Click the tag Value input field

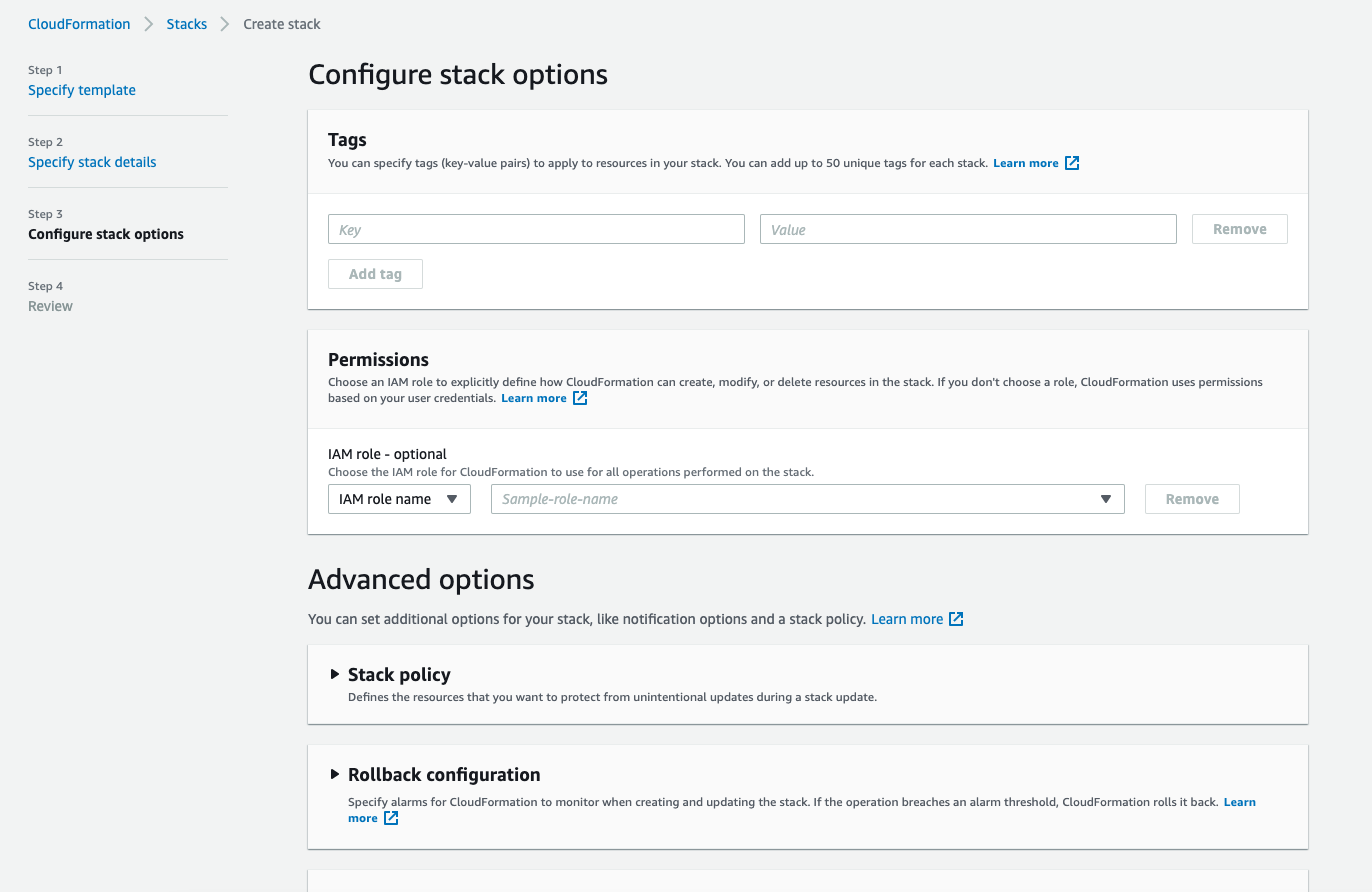(967, 229)
